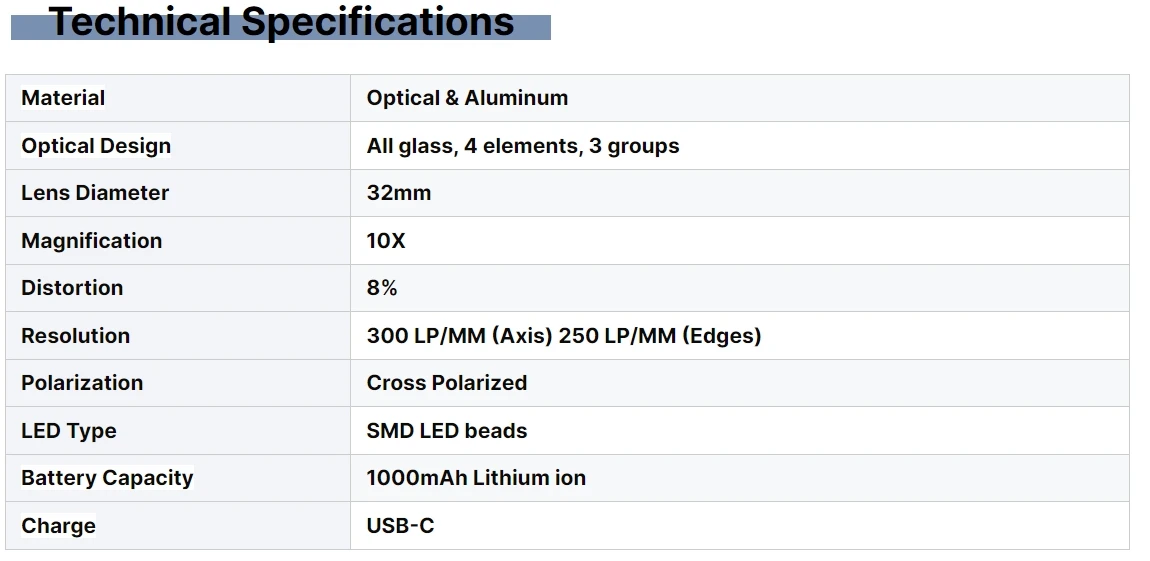
Task: Click the 32mm value
Action: (x=399, y=193)
